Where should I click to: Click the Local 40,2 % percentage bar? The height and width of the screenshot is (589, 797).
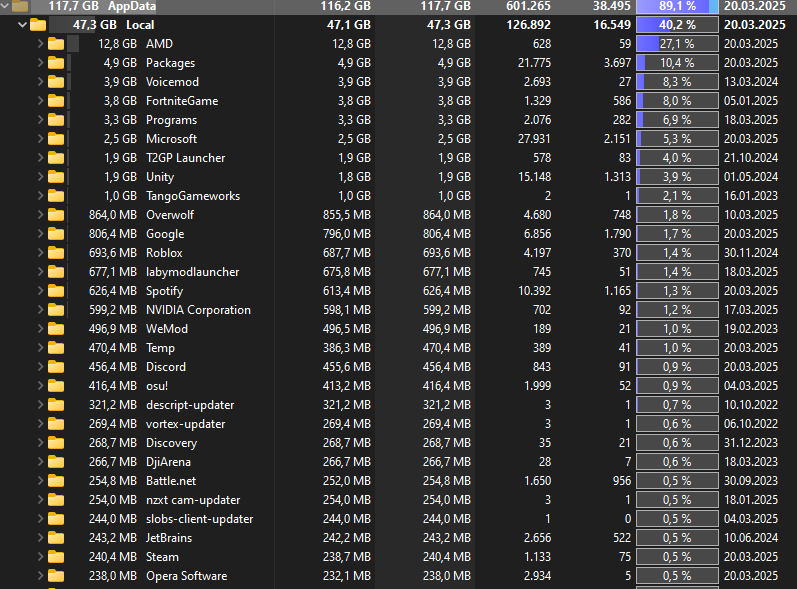point(677,25)
